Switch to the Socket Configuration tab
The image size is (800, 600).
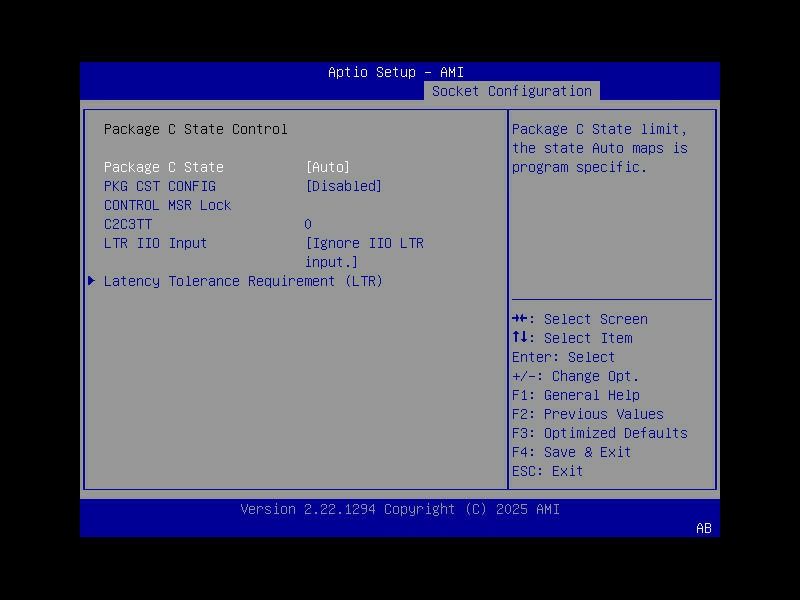(512, 90)
